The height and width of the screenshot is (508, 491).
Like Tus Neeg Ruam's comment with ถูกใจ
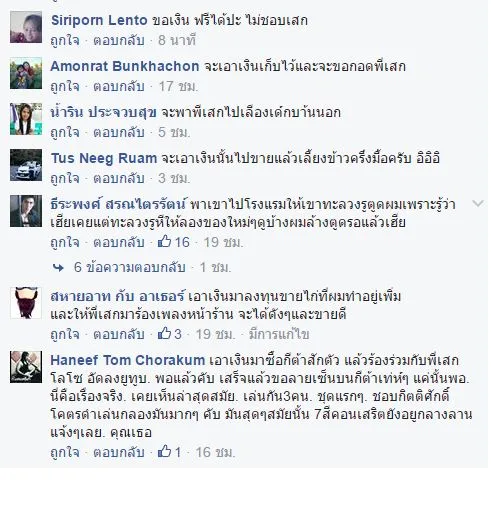[x=65, y=179]
